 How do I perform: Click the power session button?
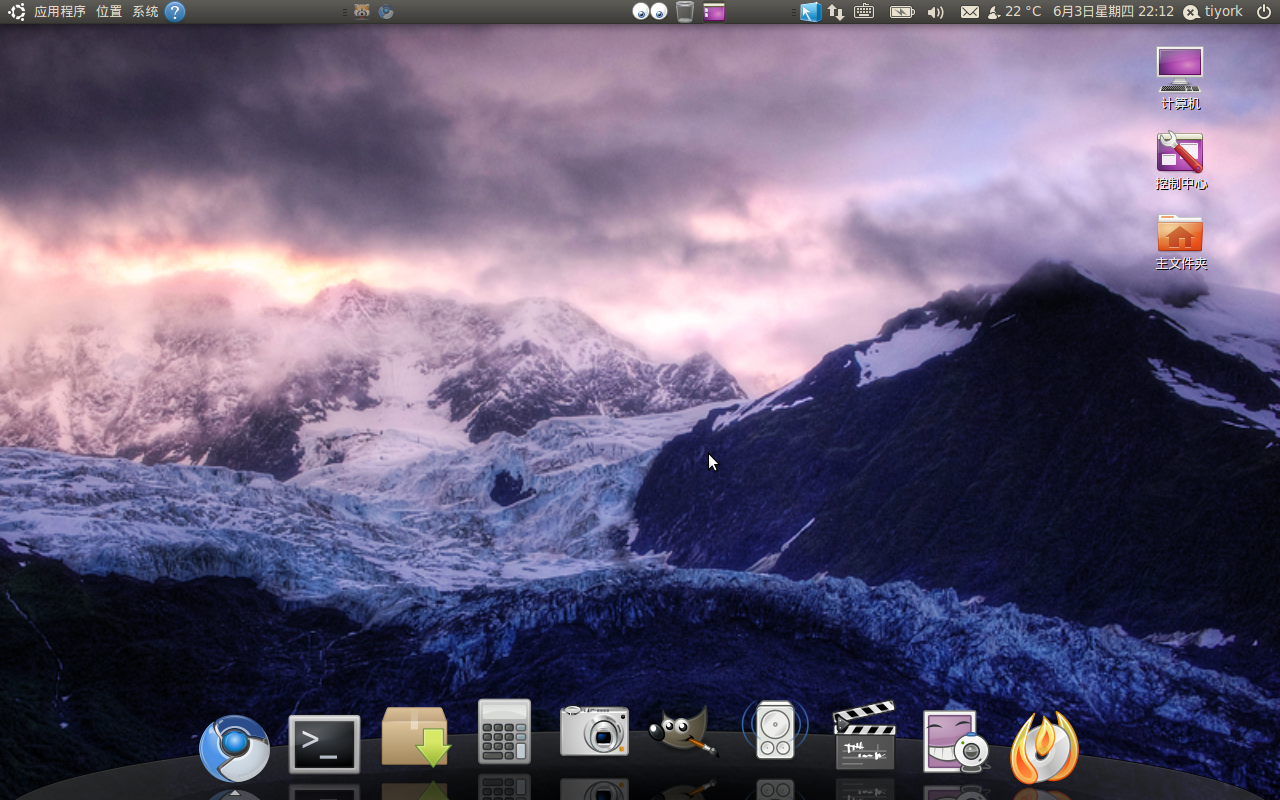click(x=1263, y=12)
